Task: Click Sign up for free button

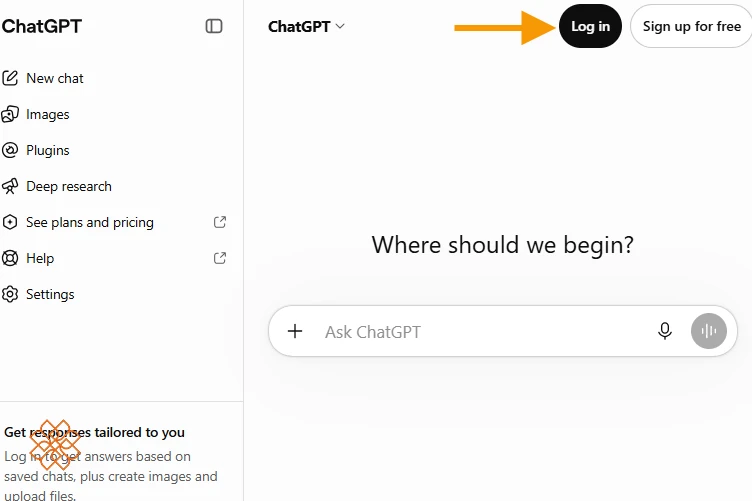Action: [692, 26]
